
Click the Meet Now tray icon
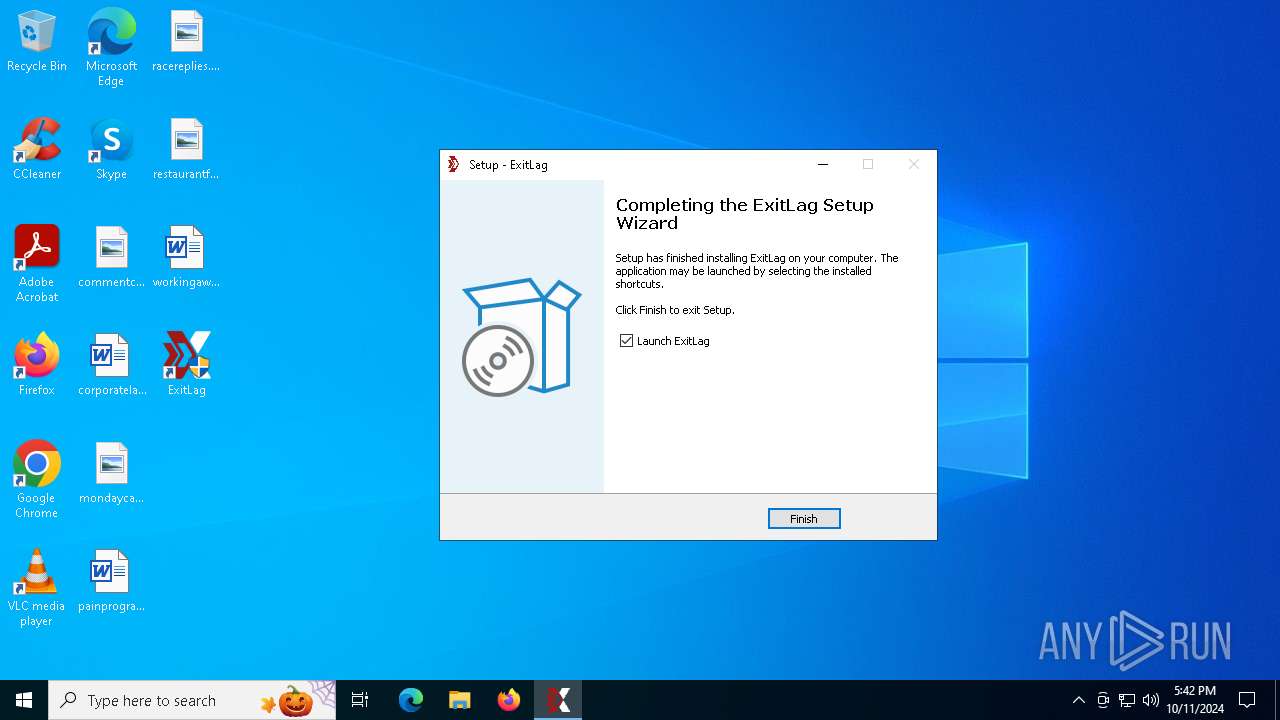click(x=1103, y=700)
